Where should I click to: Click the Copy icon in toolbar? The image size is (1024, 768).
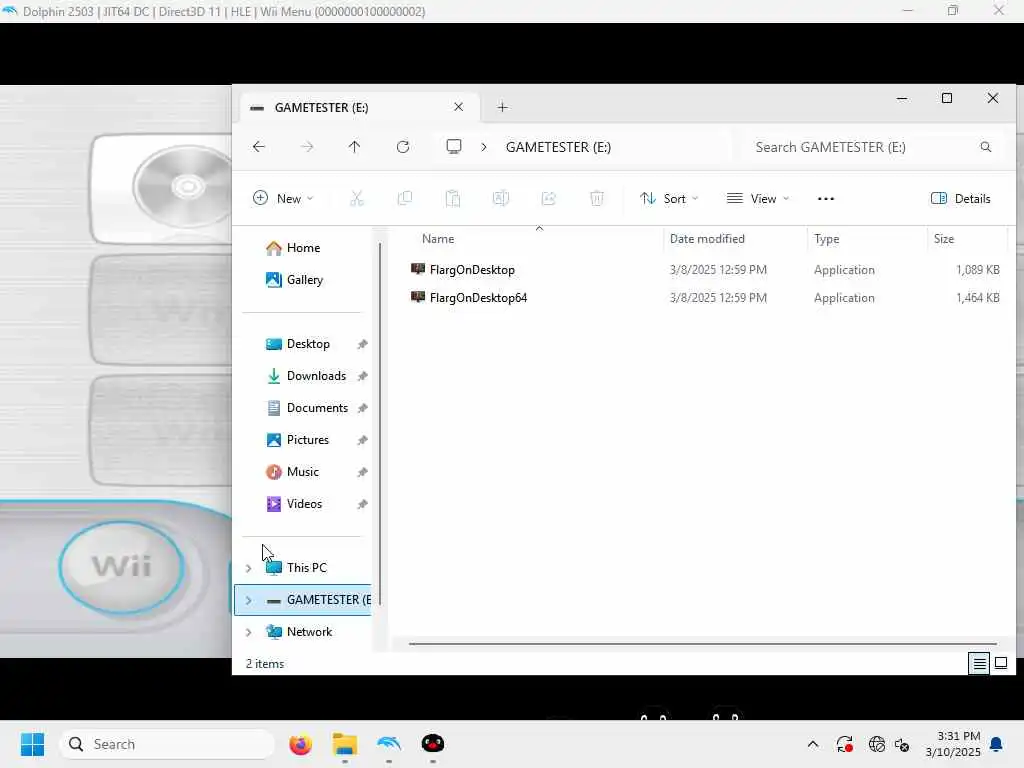pyautogui.click(x=405, y=199)
